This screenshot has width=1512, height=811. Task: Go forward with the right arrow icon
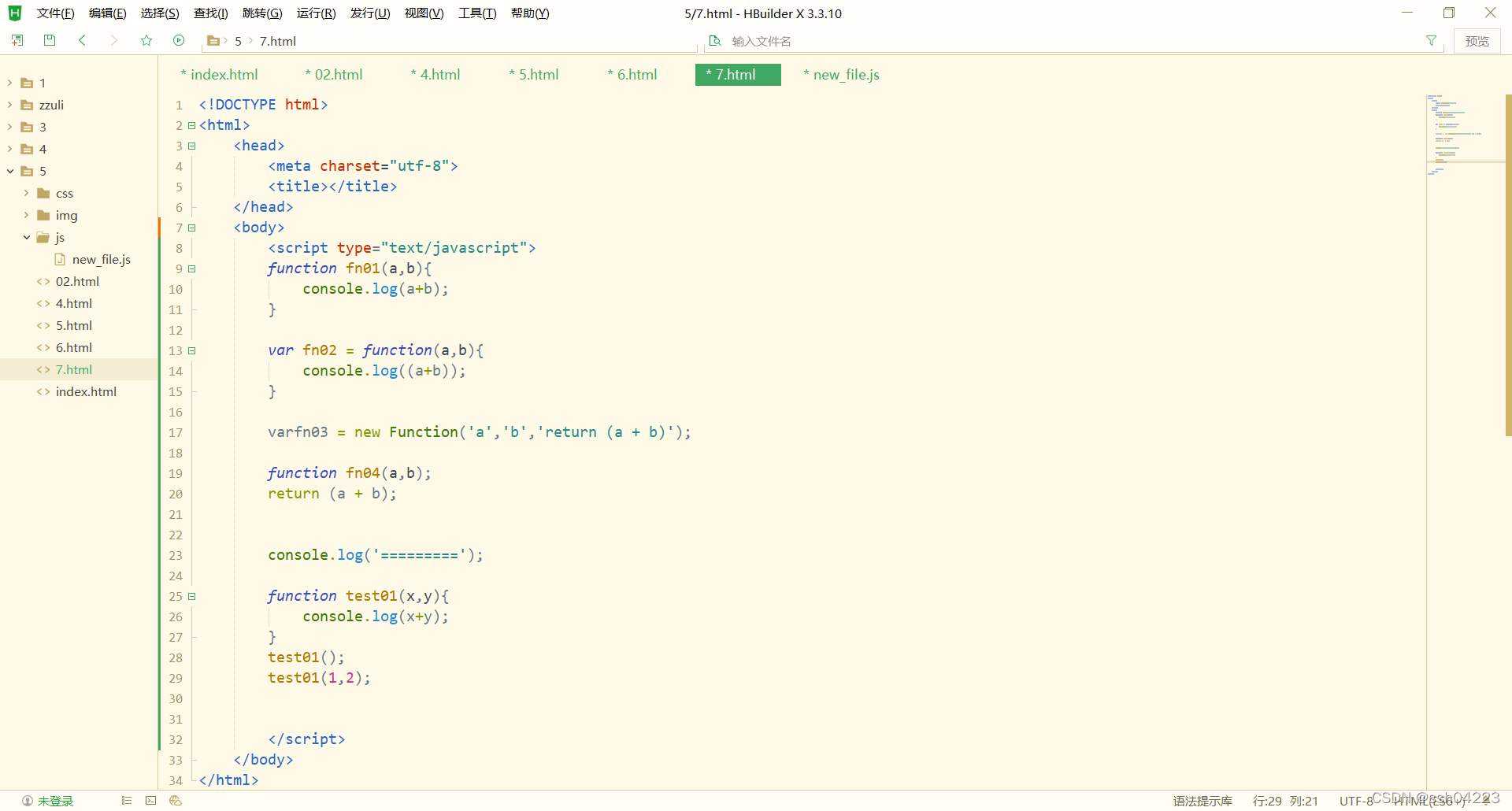pyautogui.click(x=114, y=40)
